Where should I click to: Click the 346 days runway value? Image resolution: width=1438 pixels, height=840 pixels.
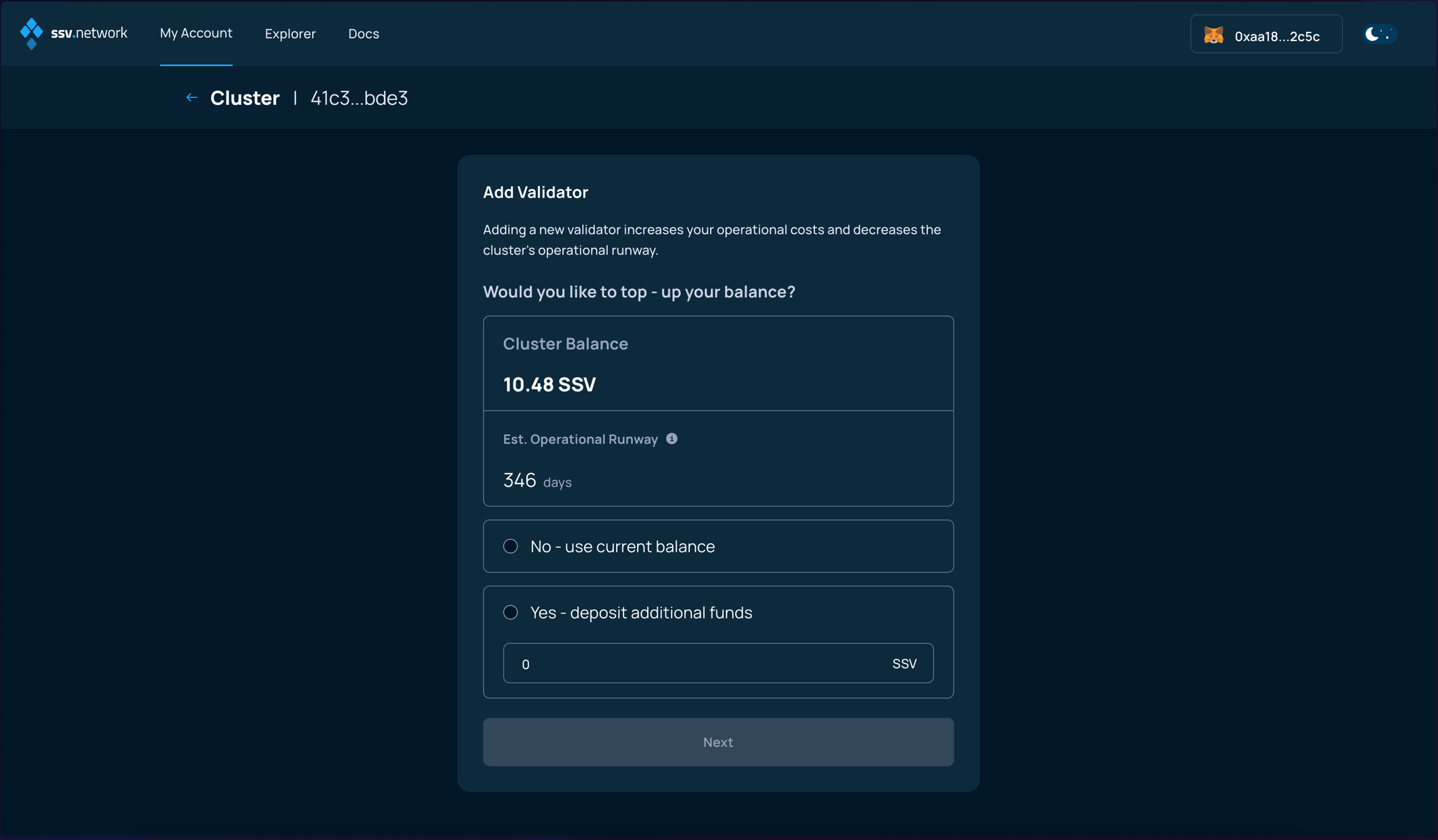[x=537, y=481]
